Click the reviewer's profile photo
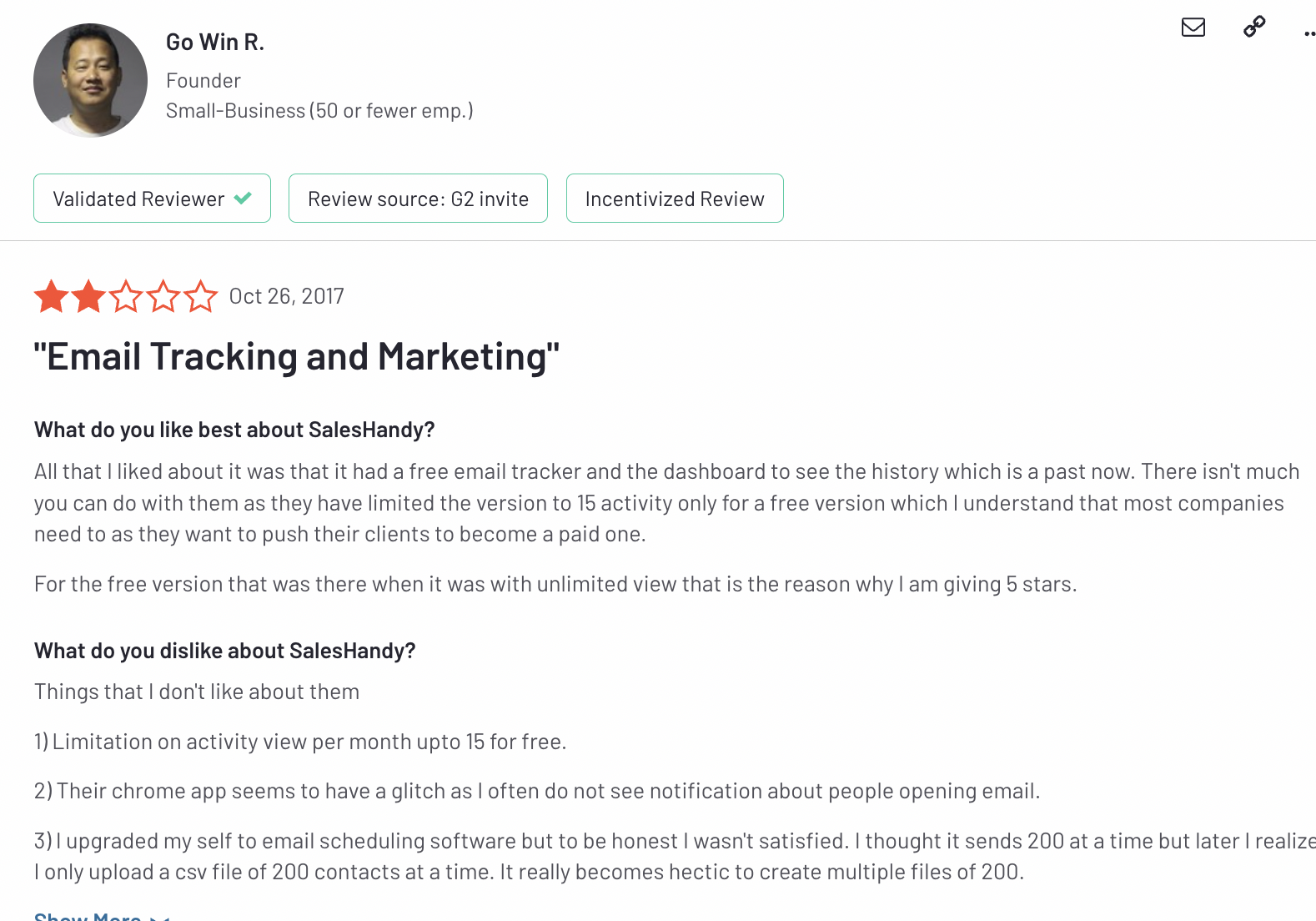The height and width of the screenshot is (921, 1316). click(90, 80)
